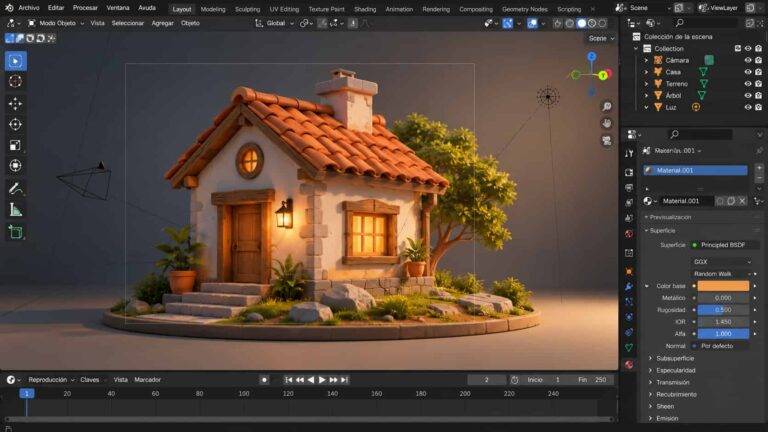768x432 pixels.
Task: Add a material slot with plus button
Action: pos(759,168)
